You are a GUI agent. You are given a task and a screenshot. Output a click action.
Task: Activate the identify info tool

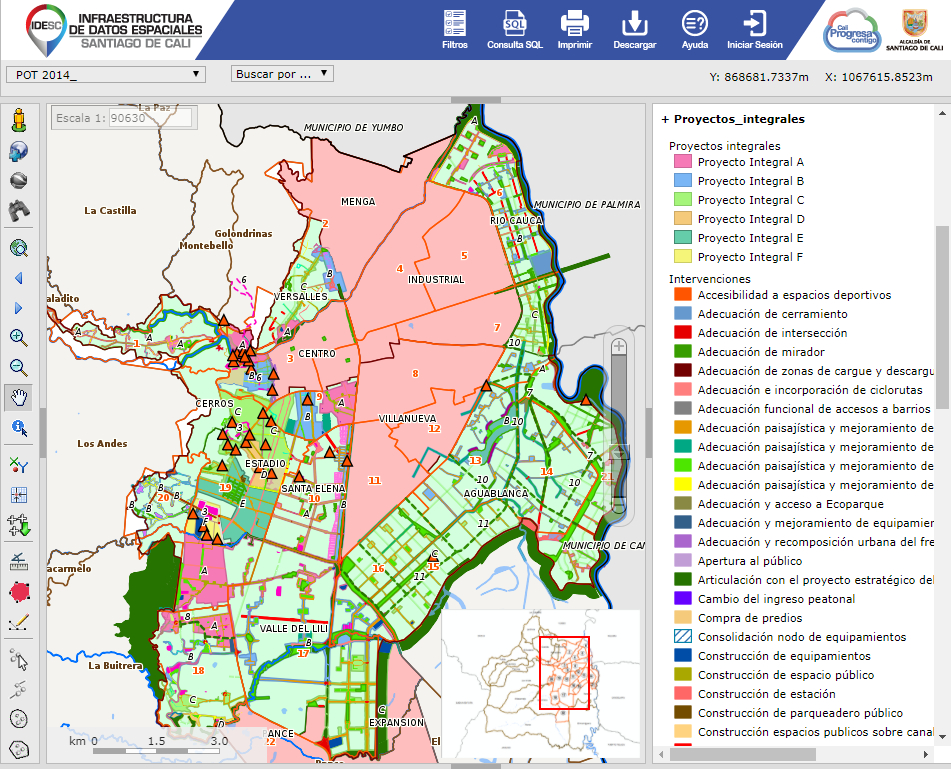click(18, 428)
